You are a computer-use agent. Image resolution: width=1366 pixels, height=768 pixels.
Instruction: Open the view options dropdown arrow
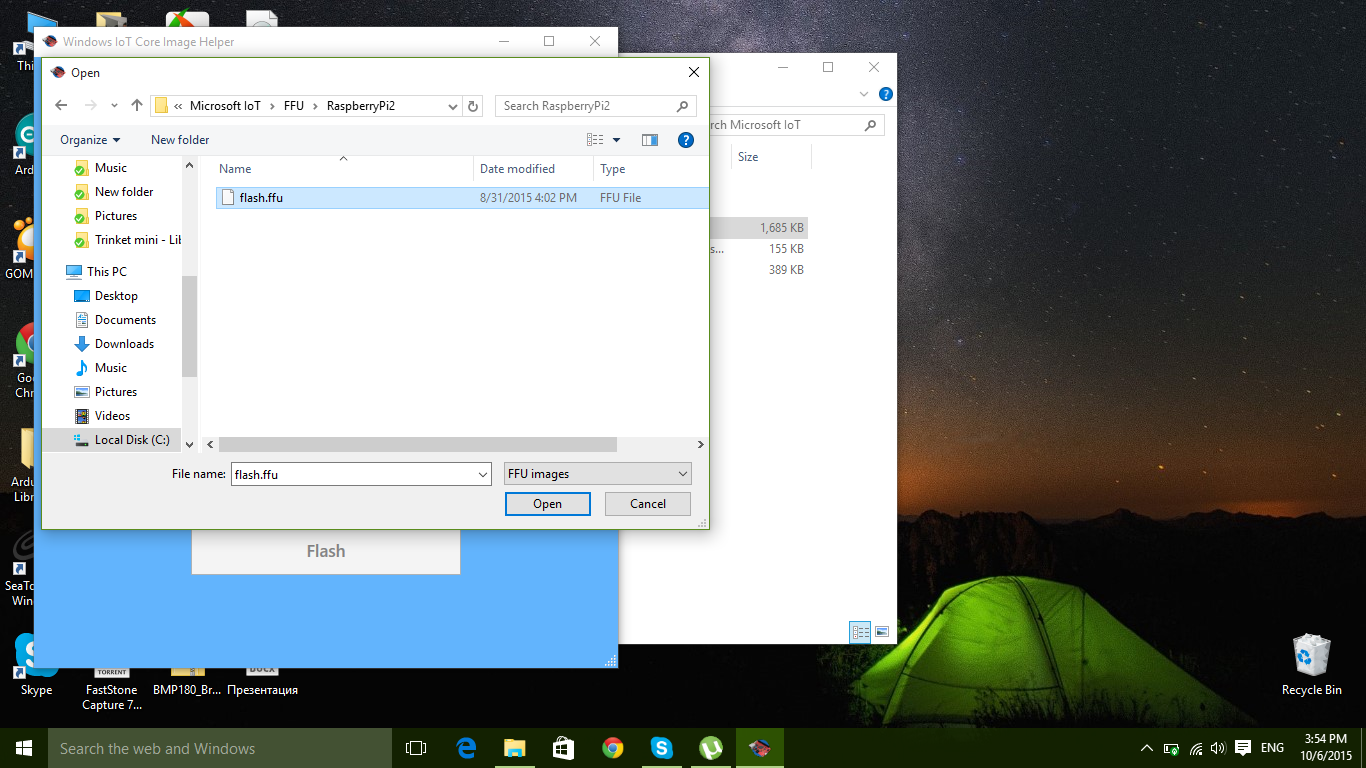pyautogui.click(x=617, y=140)
